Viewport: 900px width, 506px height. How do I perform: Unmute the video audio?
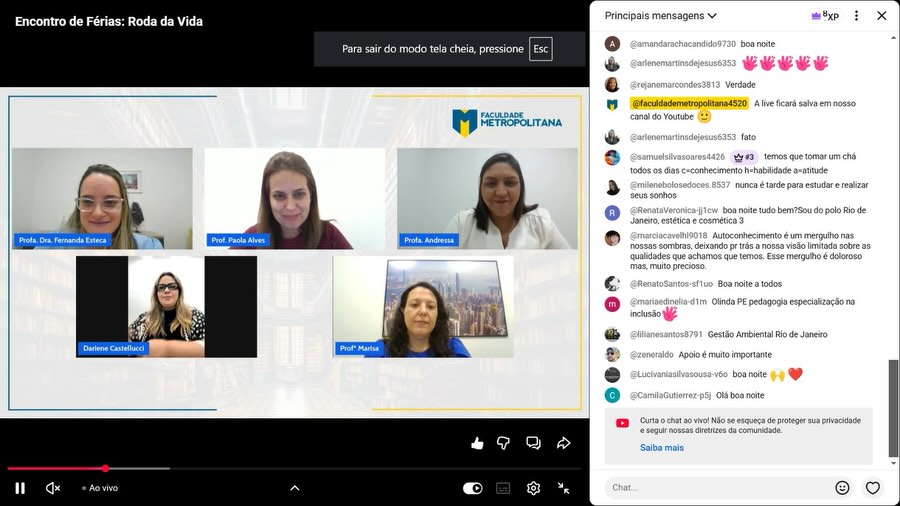53,488
